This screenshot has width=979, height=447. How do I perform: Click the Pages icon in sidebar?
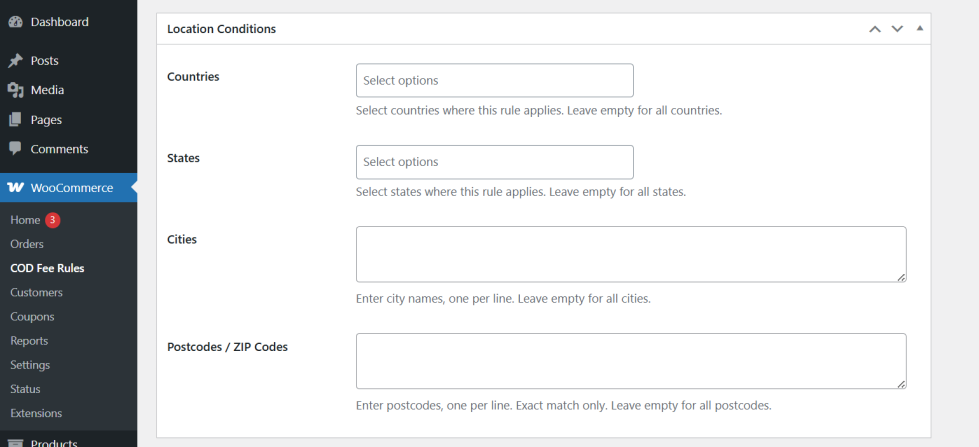(x=15, y=120)
